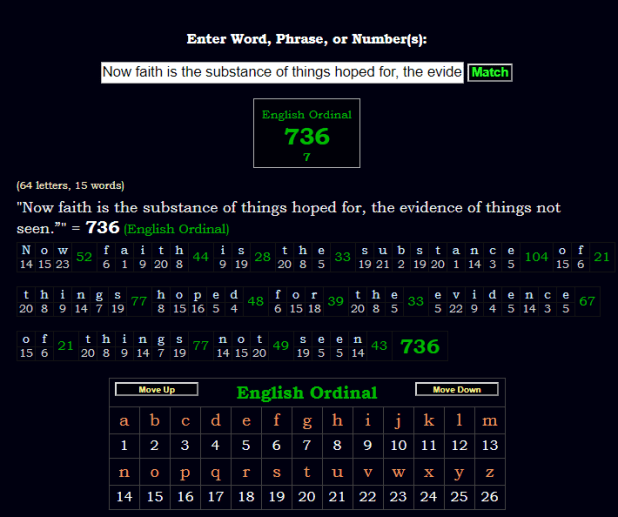Click the English Ordinal cipher table heading
Screen dimensions: 618x517
306,393
